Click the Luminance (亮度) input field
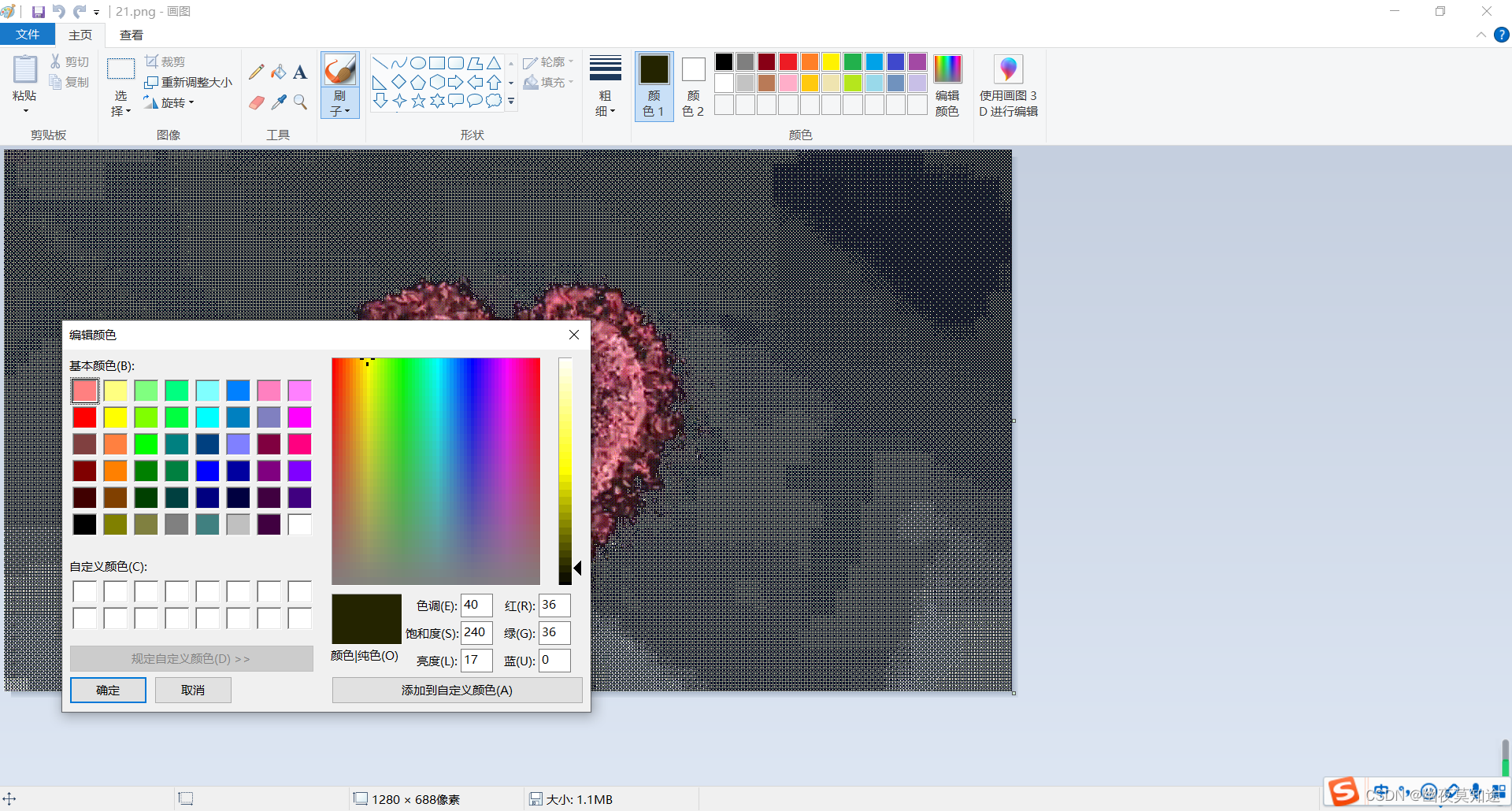 476,660
